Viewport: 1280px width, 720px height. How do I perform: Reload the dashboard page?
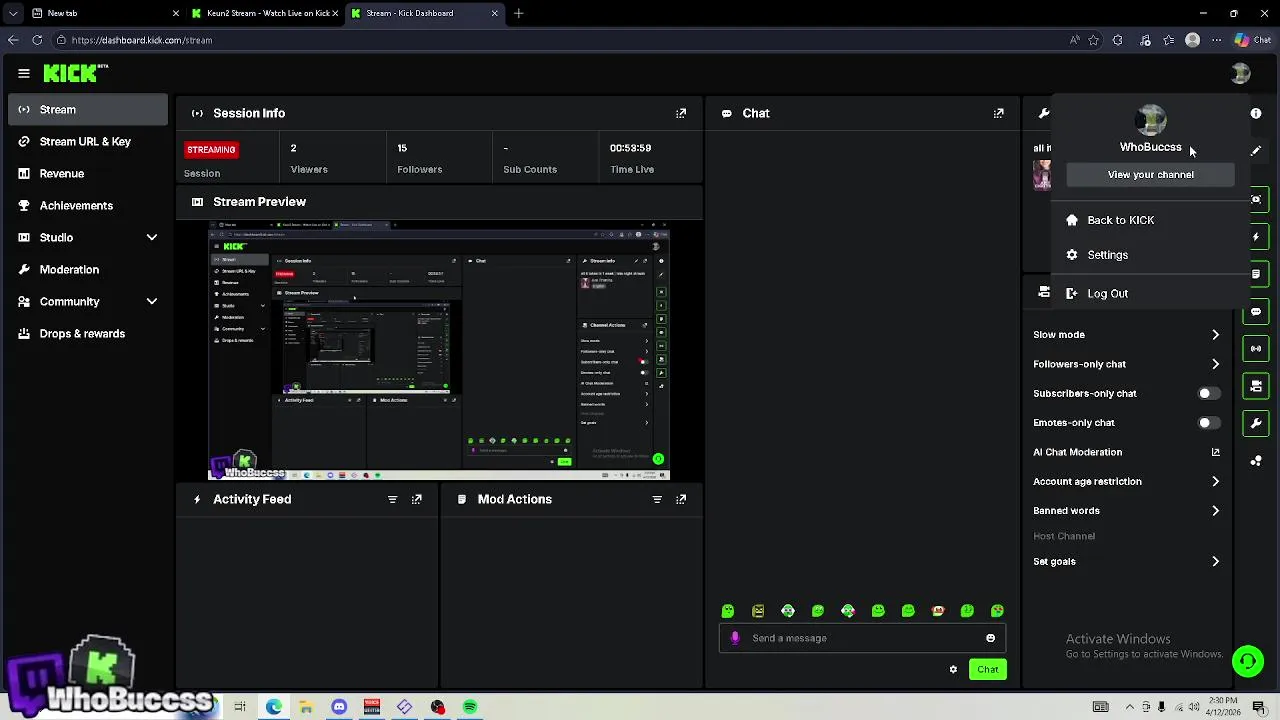click(37, 40)
